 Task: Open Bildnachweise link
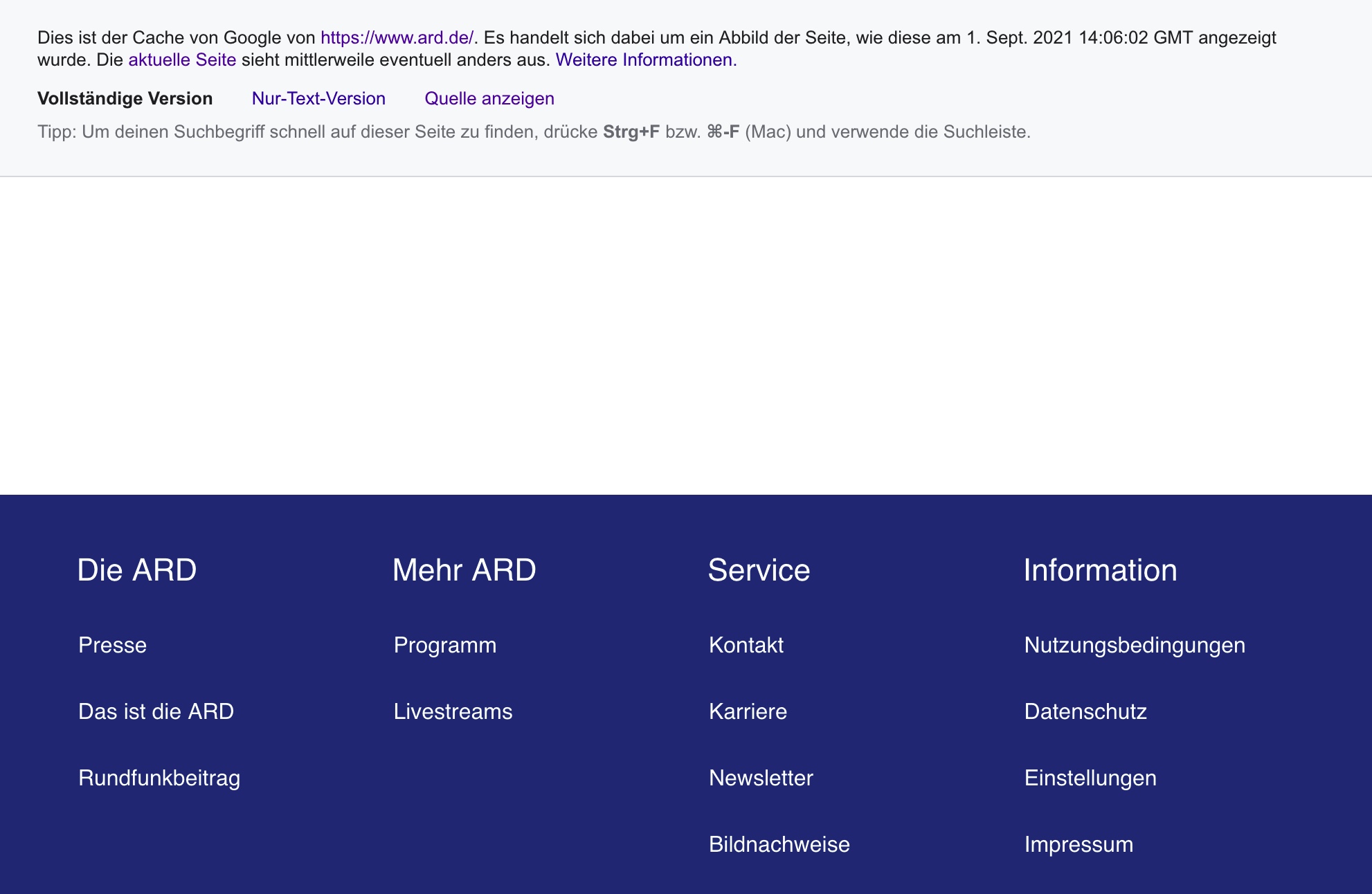(779, 844)
